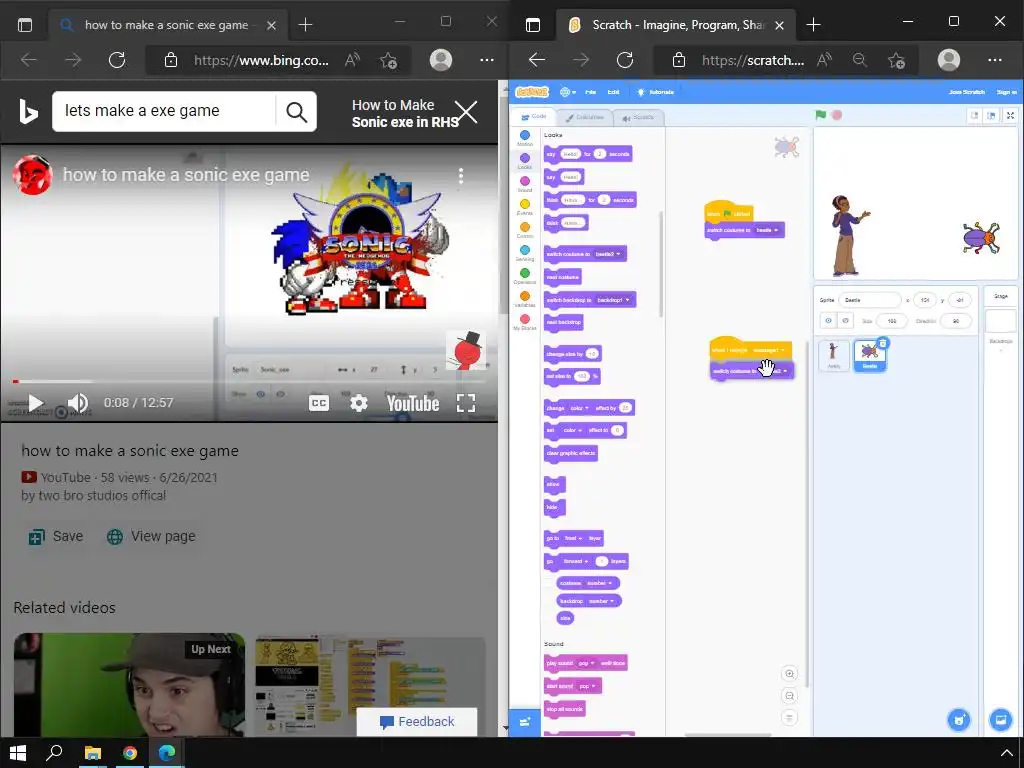Click the Scratch logo

tap(532, 92)
